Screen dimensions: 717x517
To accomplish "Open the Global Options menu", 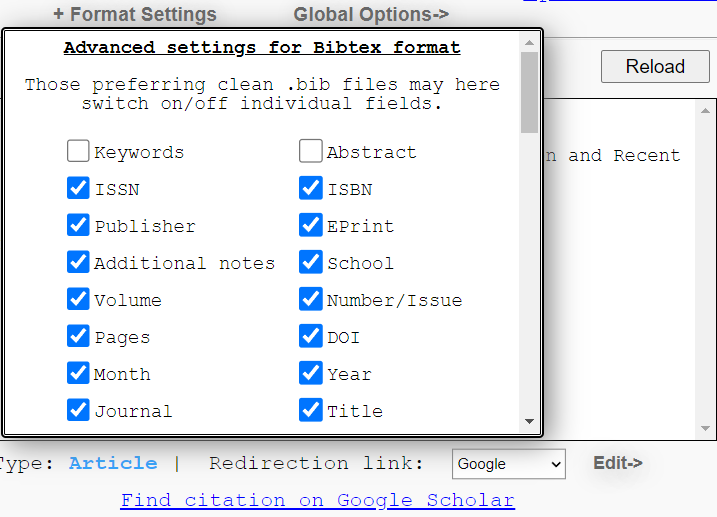I will point(371,14).
